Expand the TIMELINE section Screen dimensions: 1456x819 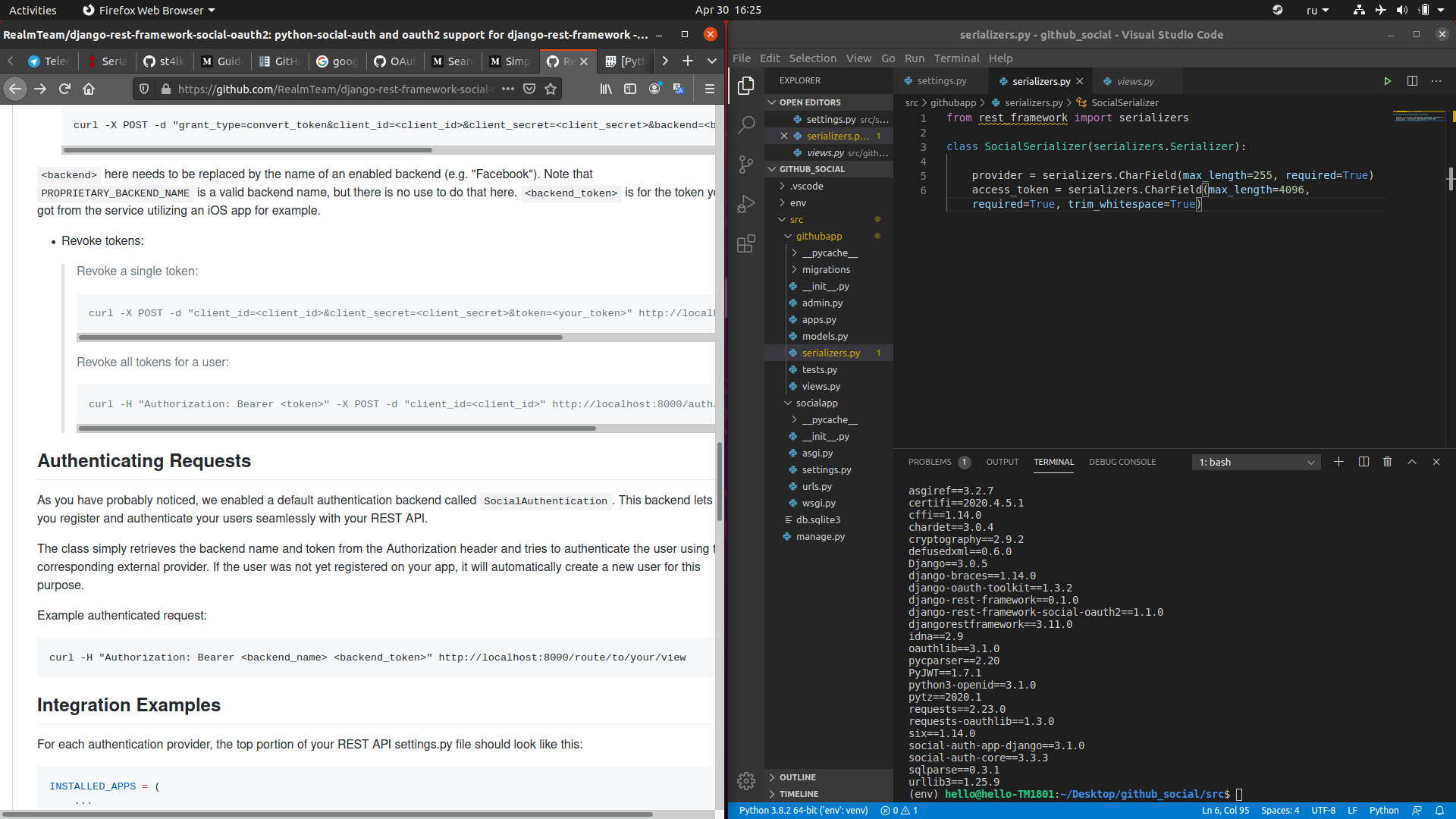coord(828,794)
